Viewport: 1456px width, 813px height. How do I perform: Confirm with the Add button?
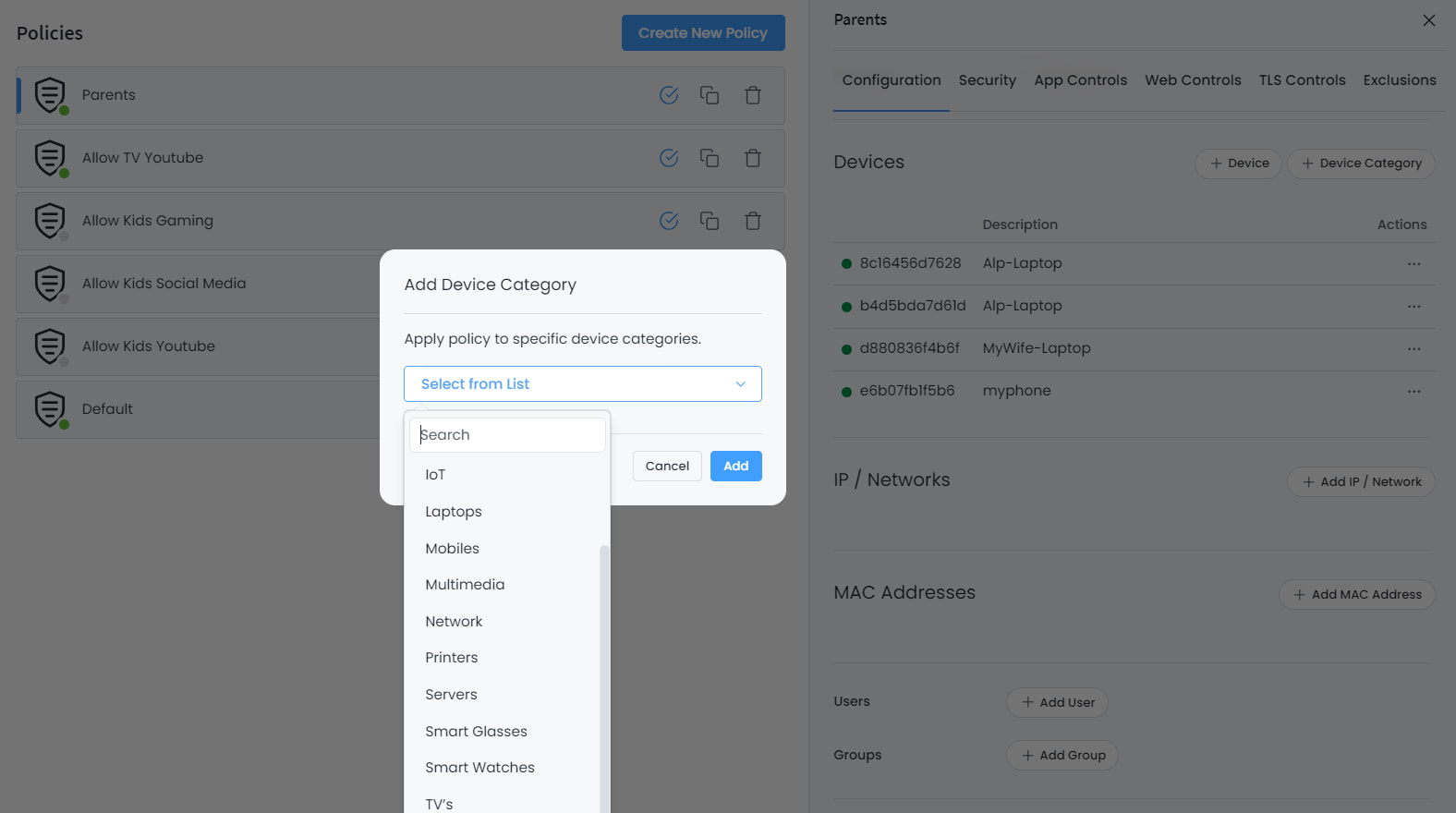(x=736, y=467)
